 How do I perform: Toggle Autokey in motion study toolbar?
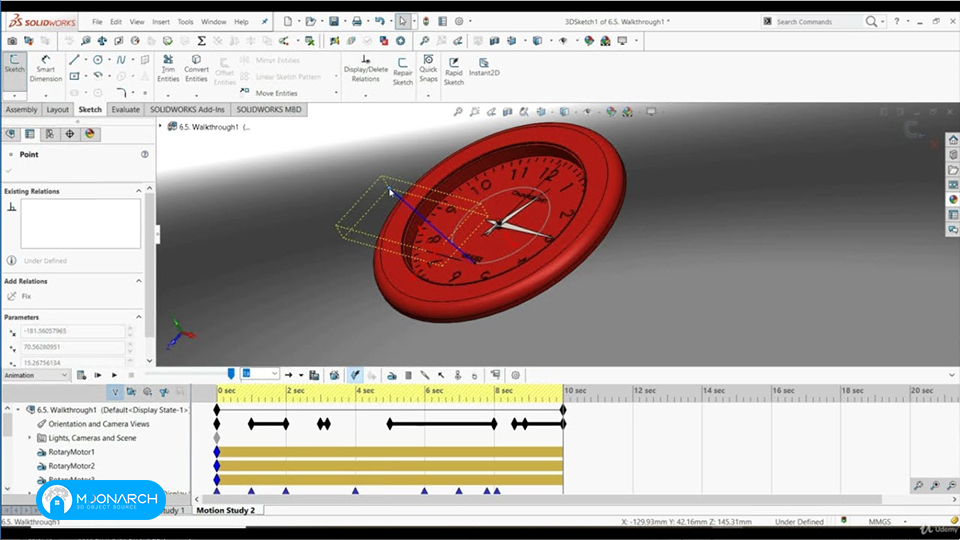click(355, 375)
